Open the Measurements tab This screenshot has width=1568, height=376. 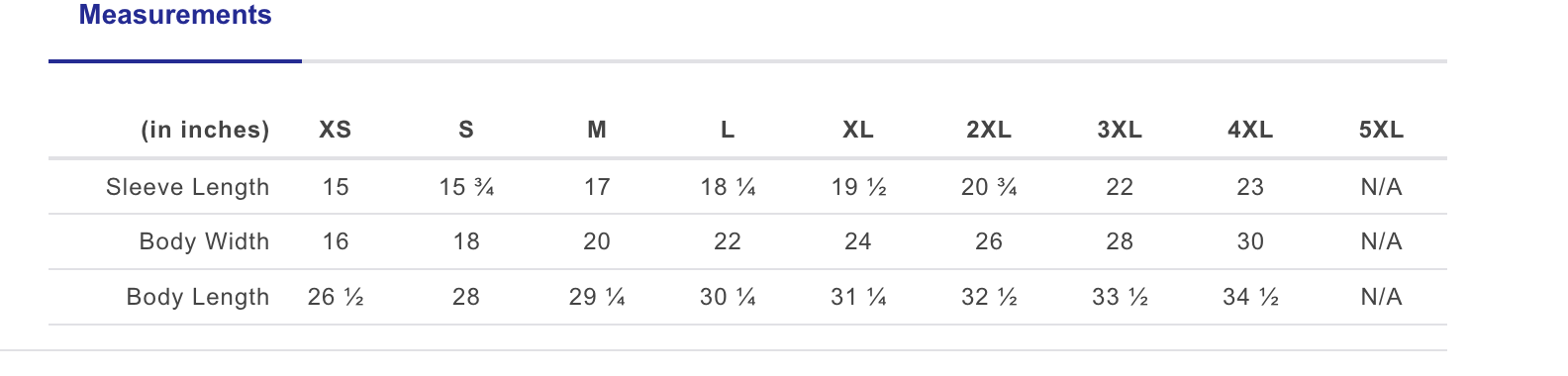(x=175, y=16)
